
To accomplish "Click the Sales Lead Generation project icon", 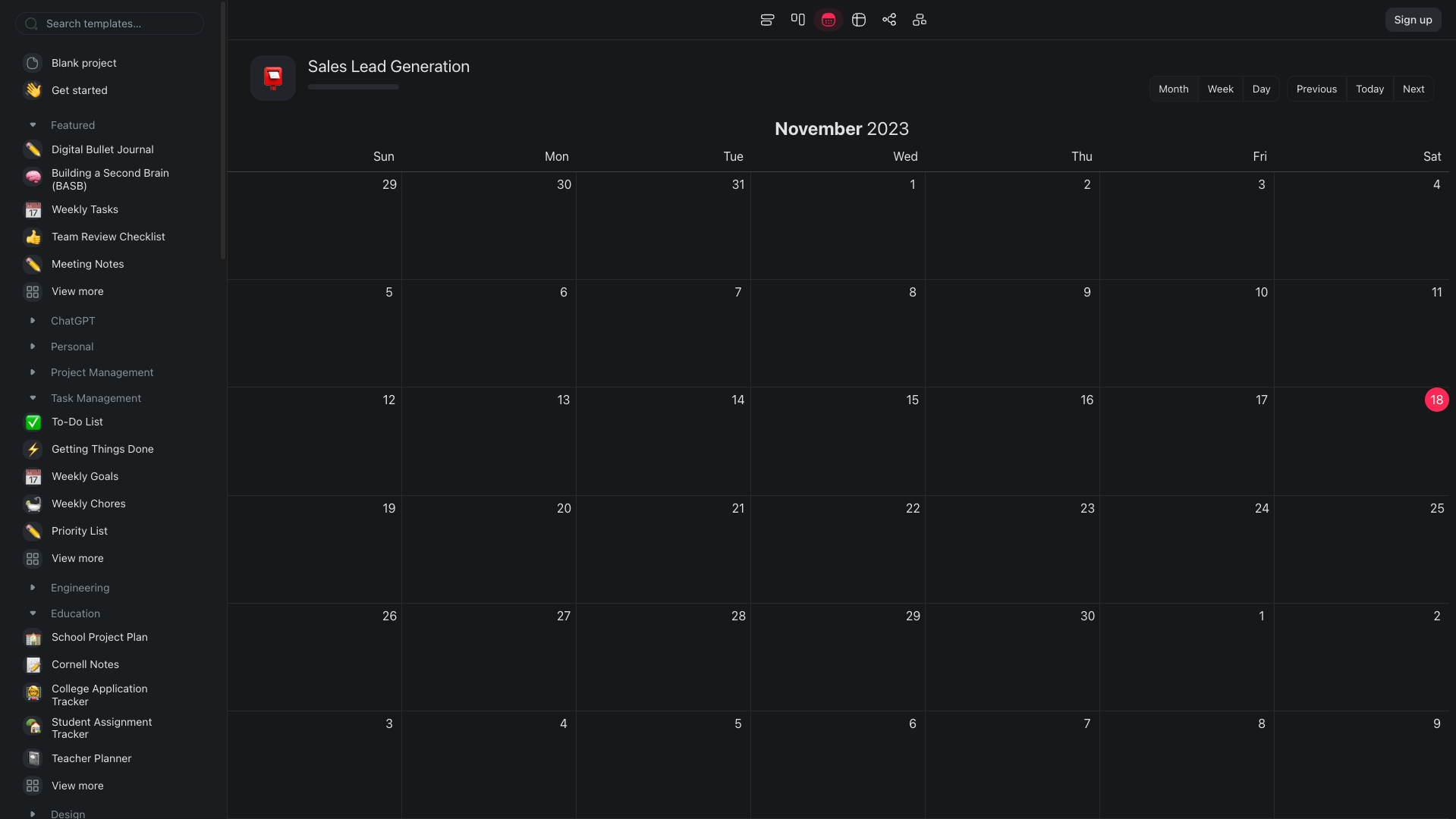I will coord(272,77).
